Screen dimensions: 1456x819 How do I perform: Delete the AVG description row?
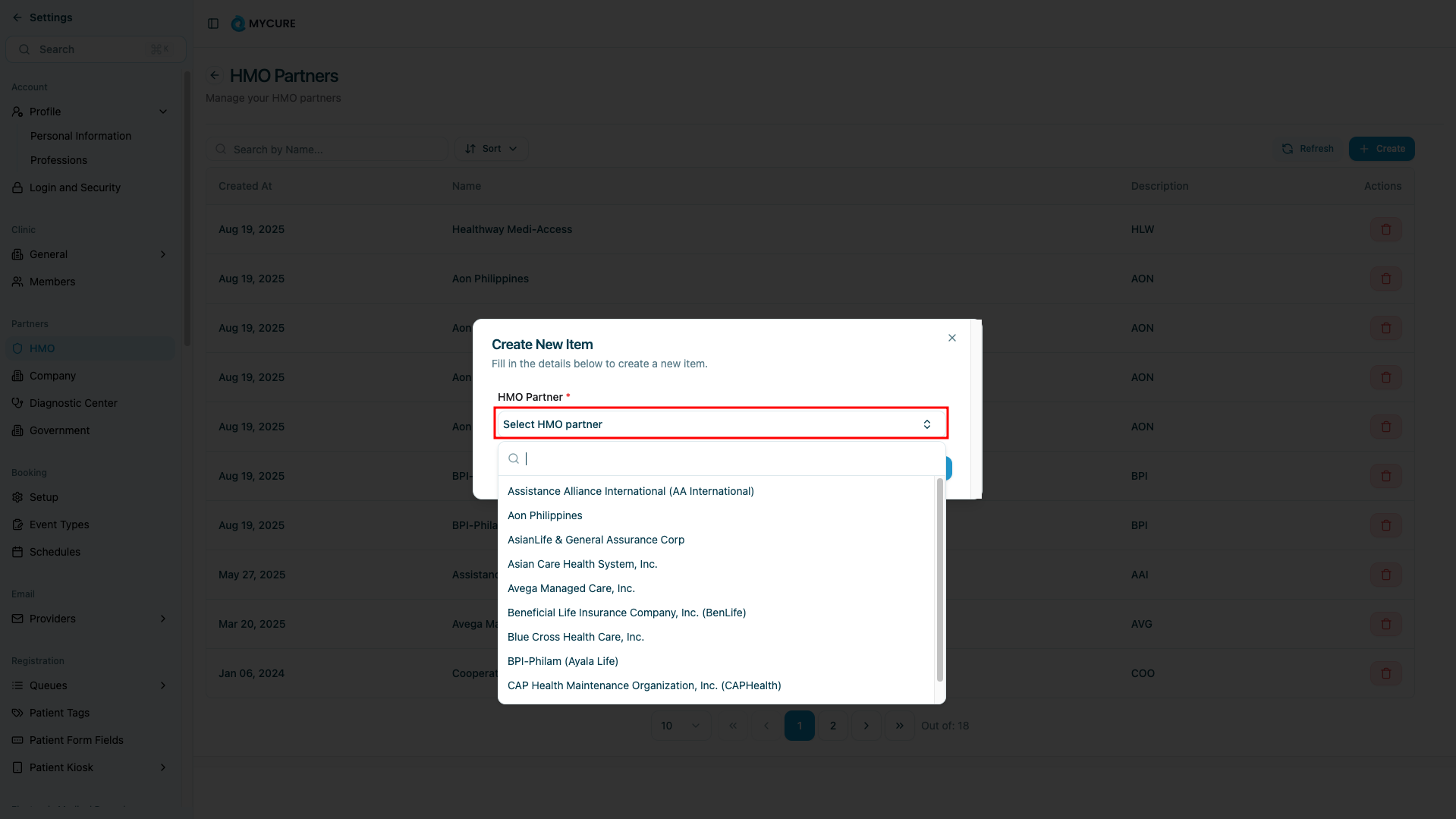pos(1385,624)
